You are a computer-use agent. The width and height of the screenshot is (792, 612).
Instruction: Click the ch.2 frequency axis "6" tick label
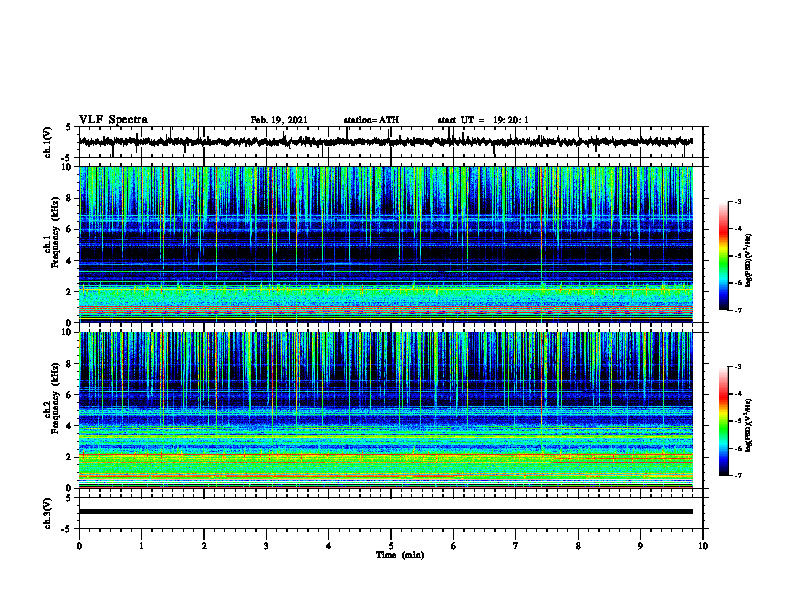point(69,395)
